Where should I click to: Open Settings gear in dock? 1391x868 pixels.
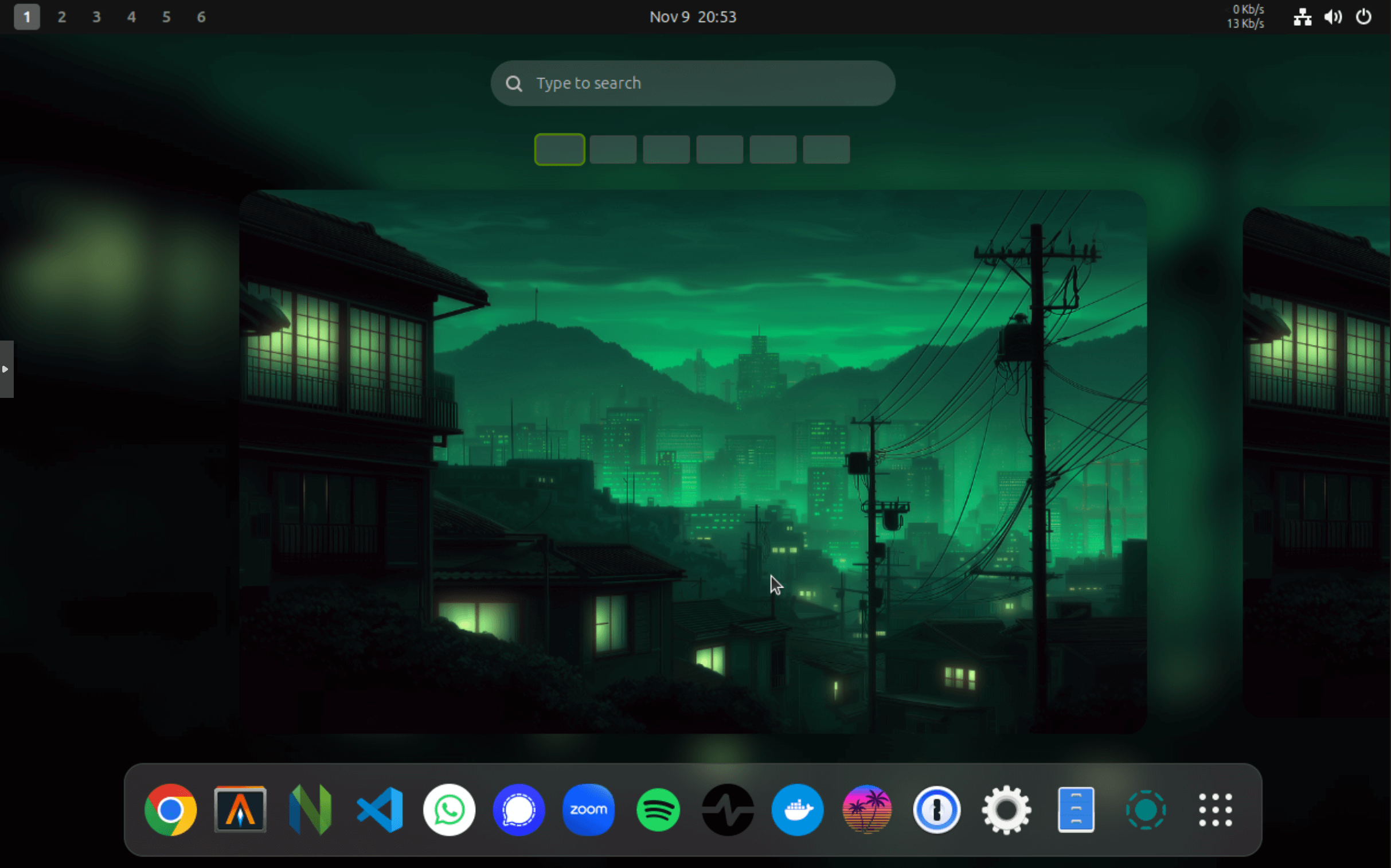point(1006,810)
